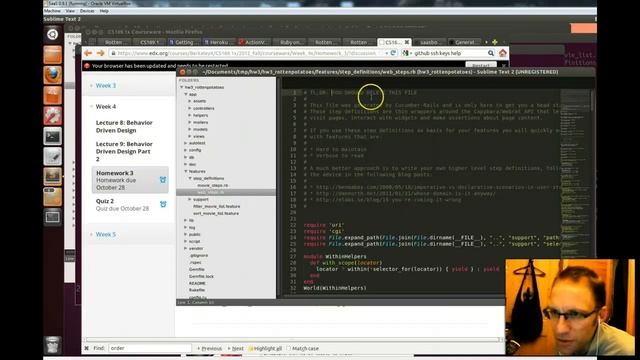Open the text editor pencil icon in dock
The height and width of the screenshot is (360, 640).
[53, 156]
